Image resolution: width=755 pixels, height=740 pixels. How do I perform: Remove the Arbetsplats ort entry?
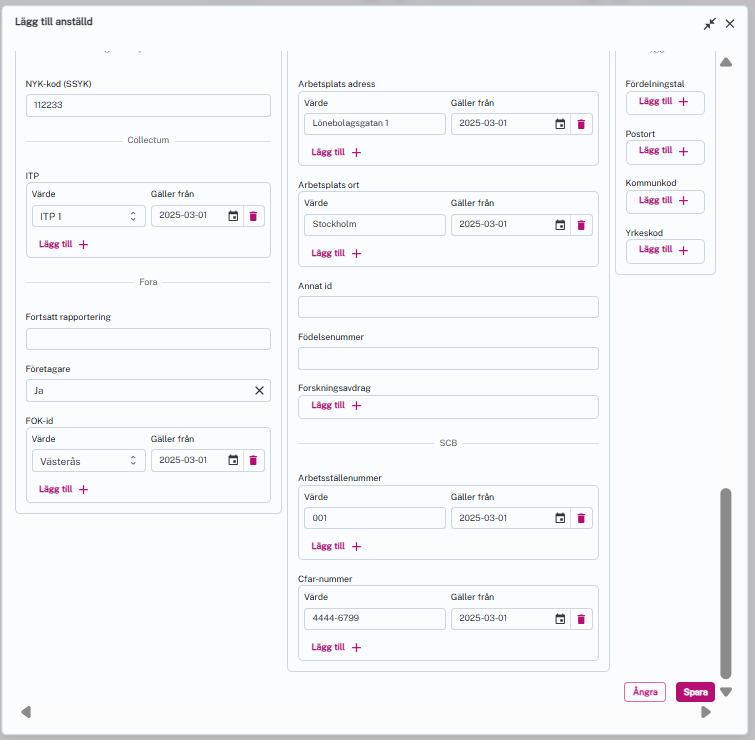580,225
